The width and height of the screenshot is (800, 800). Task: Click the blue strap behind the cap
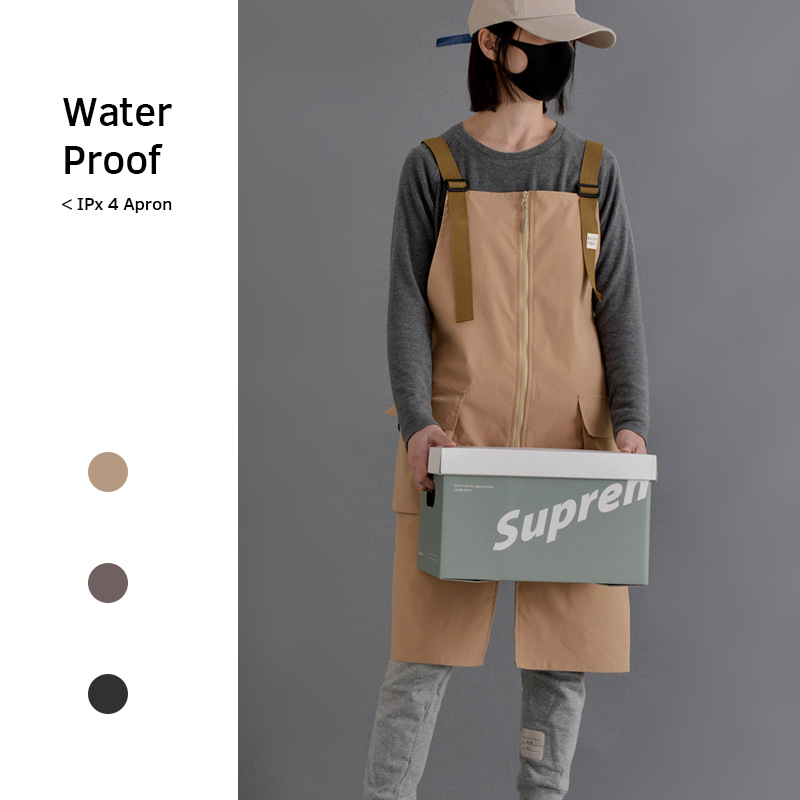(454, 40)
